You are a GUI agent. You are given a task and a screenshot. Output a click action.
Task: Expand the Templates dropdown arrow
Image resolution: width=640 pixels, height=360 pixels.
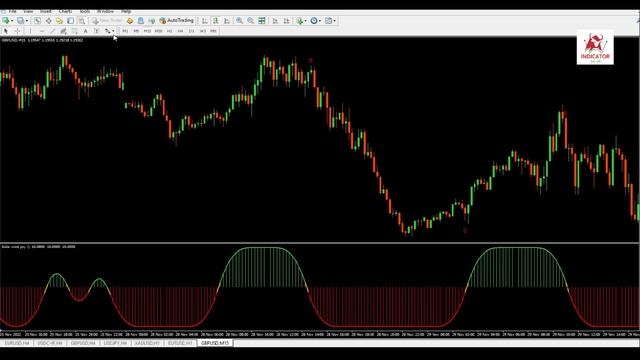click(335, 21)
